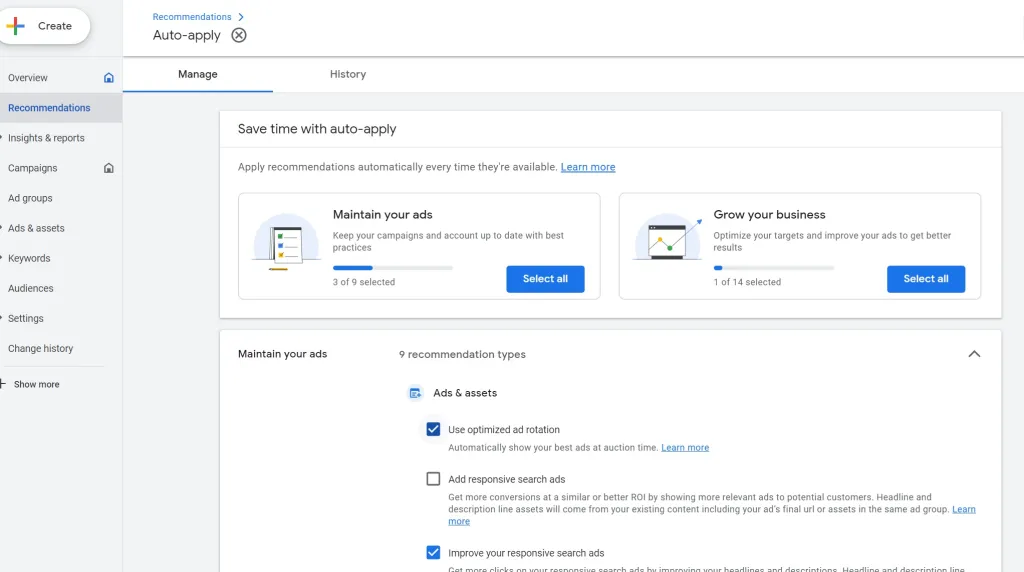Image resolution: width=1024 pixels, height=572 pixels.
Task: Uncheck Use optimized ad rotation
Action: click(433, 429)
